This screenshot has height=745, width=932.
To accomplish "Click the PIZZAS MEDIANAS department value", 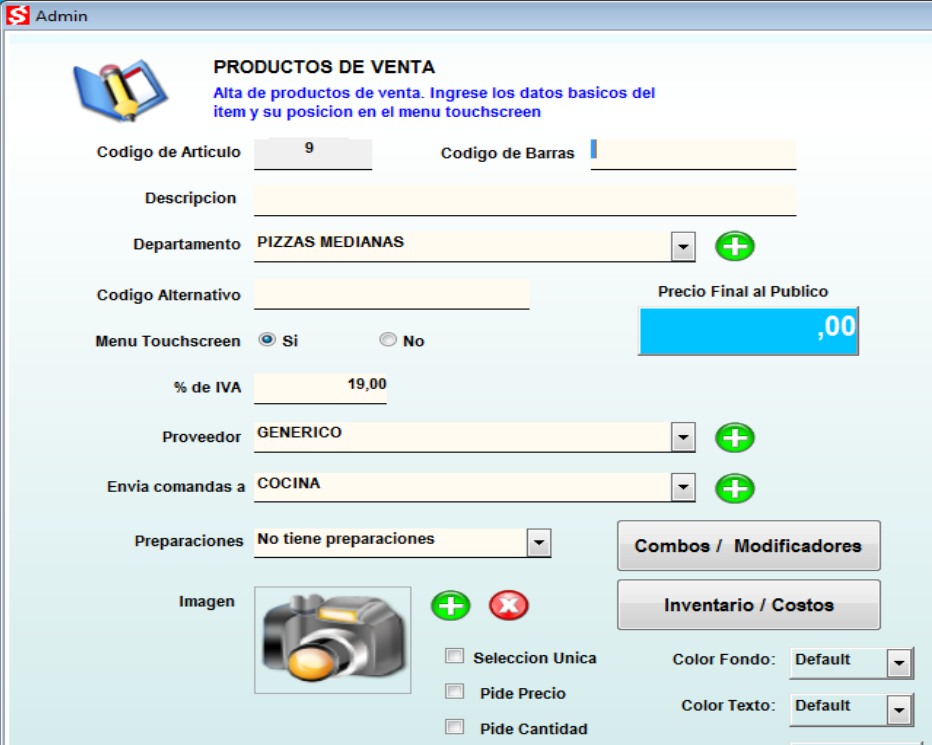I will (330, 242).
